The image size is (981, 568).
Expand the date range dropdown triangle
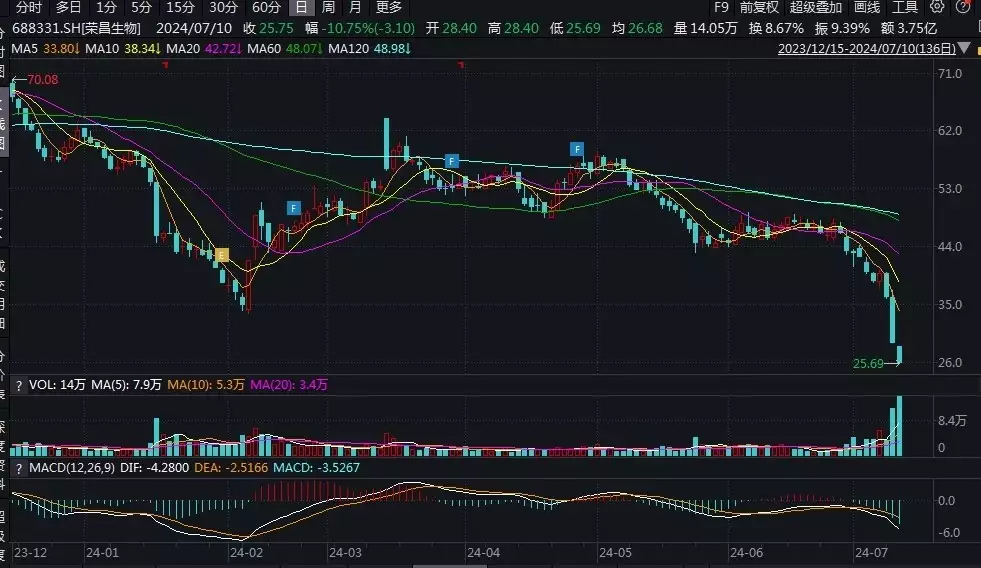tap(964, 48)
